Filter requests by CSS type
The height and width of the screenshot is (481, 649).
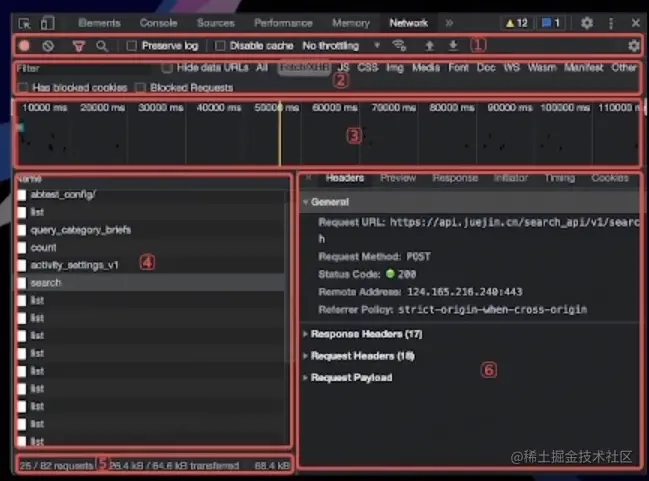pyautogui.click(x=368, y=67)
